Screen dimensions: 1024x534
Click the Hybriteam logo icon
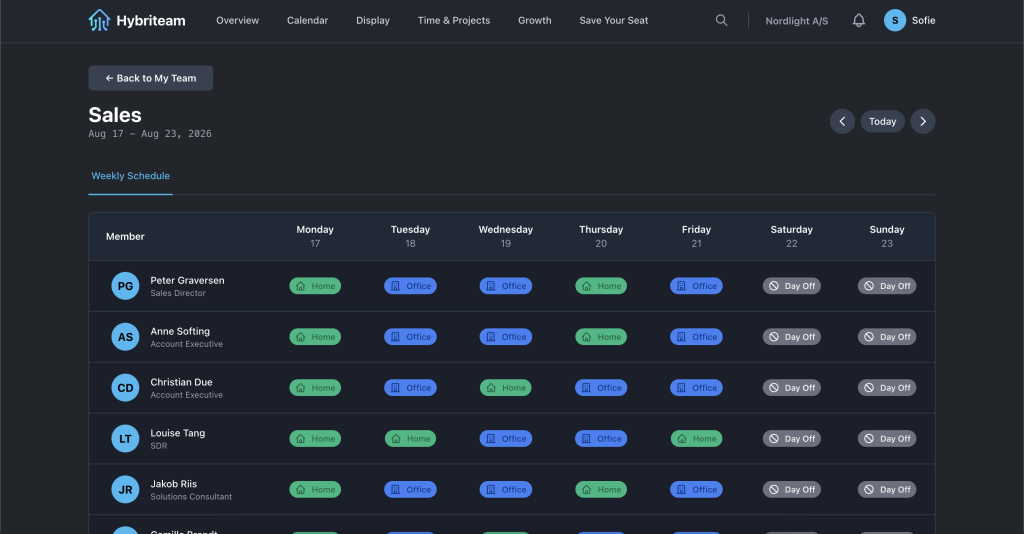click(x=99, y=20)
